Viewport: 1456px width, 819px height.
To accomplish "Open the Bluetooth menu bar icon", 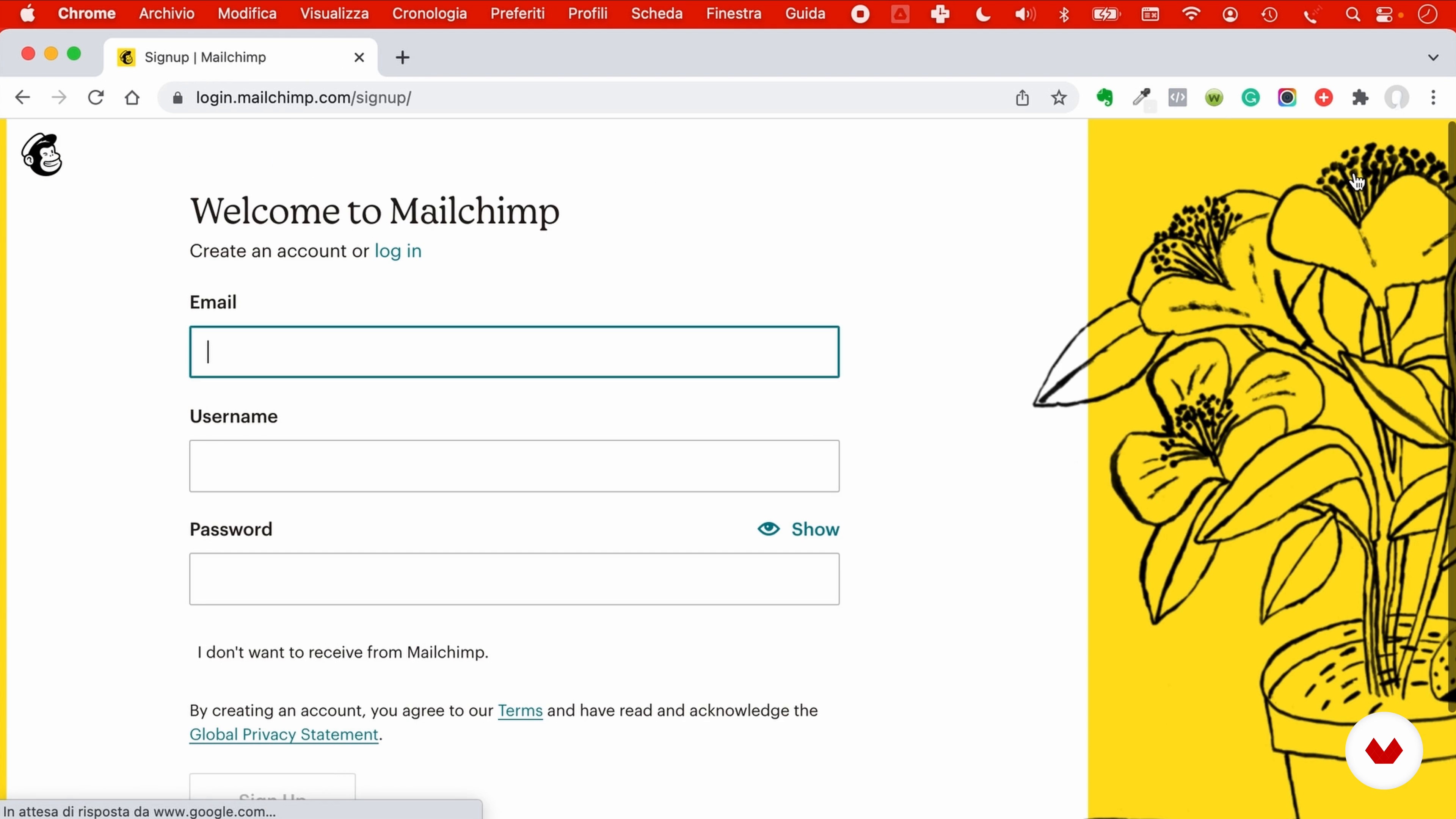I will (1064, 14).
